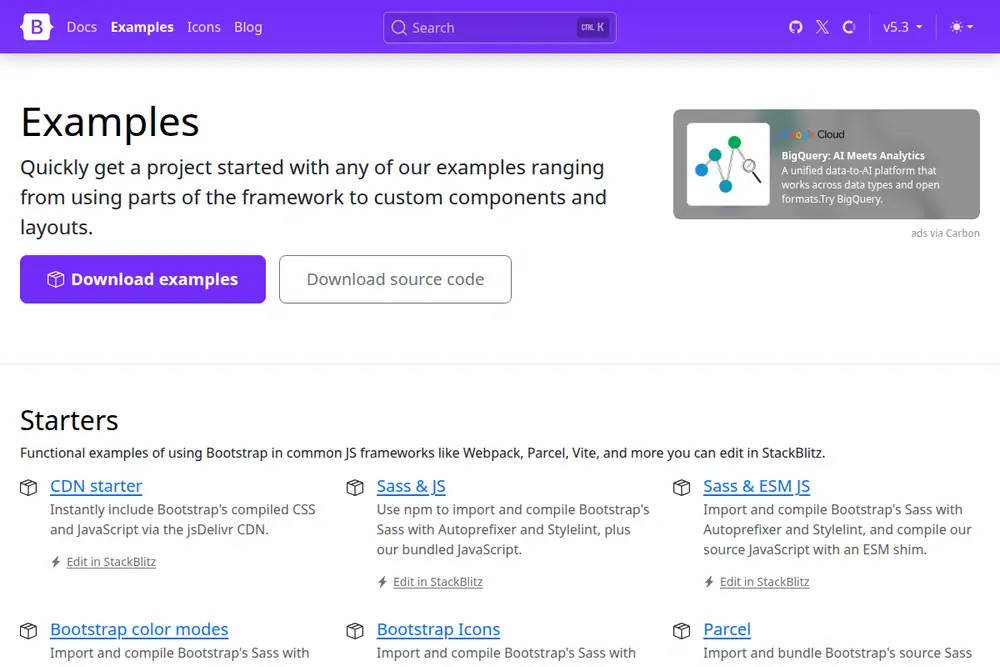Open the Docs nav item
Image resolution: width=1000 pixels, height=667 pixels.
(x=82, y=27)
